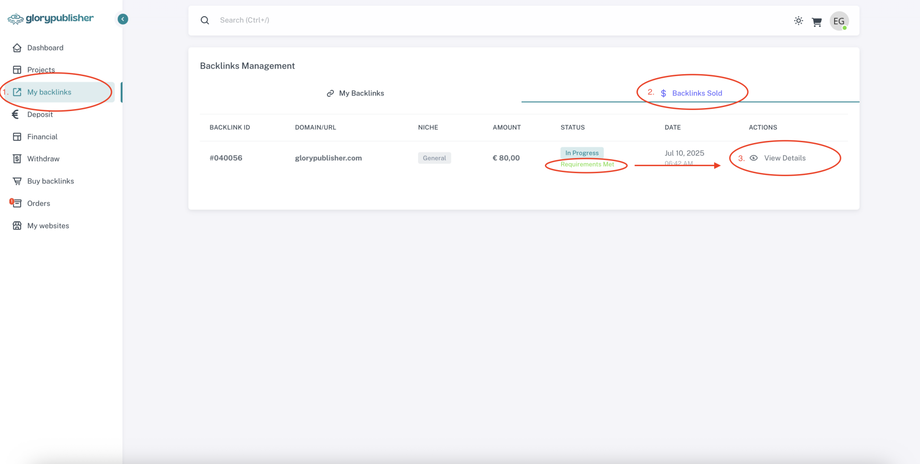Click the Projects sidebar icon
Screen dimensions: 920x464
[x=17, y=70]
